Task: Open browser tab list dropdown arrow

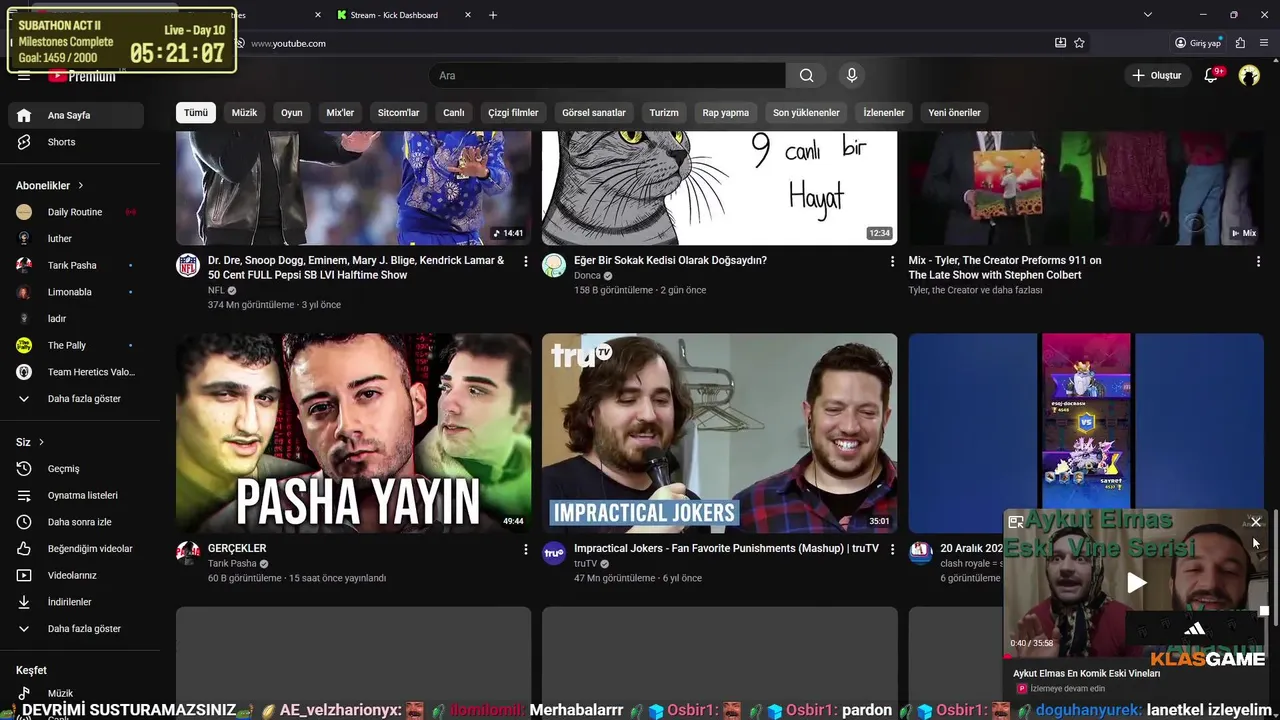Action: (1147, 15)
